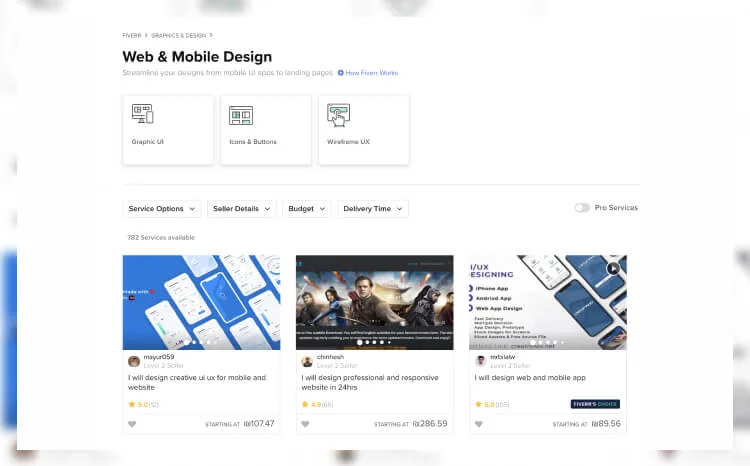Select the Icons & Buttons category icon

click(241, 115)
